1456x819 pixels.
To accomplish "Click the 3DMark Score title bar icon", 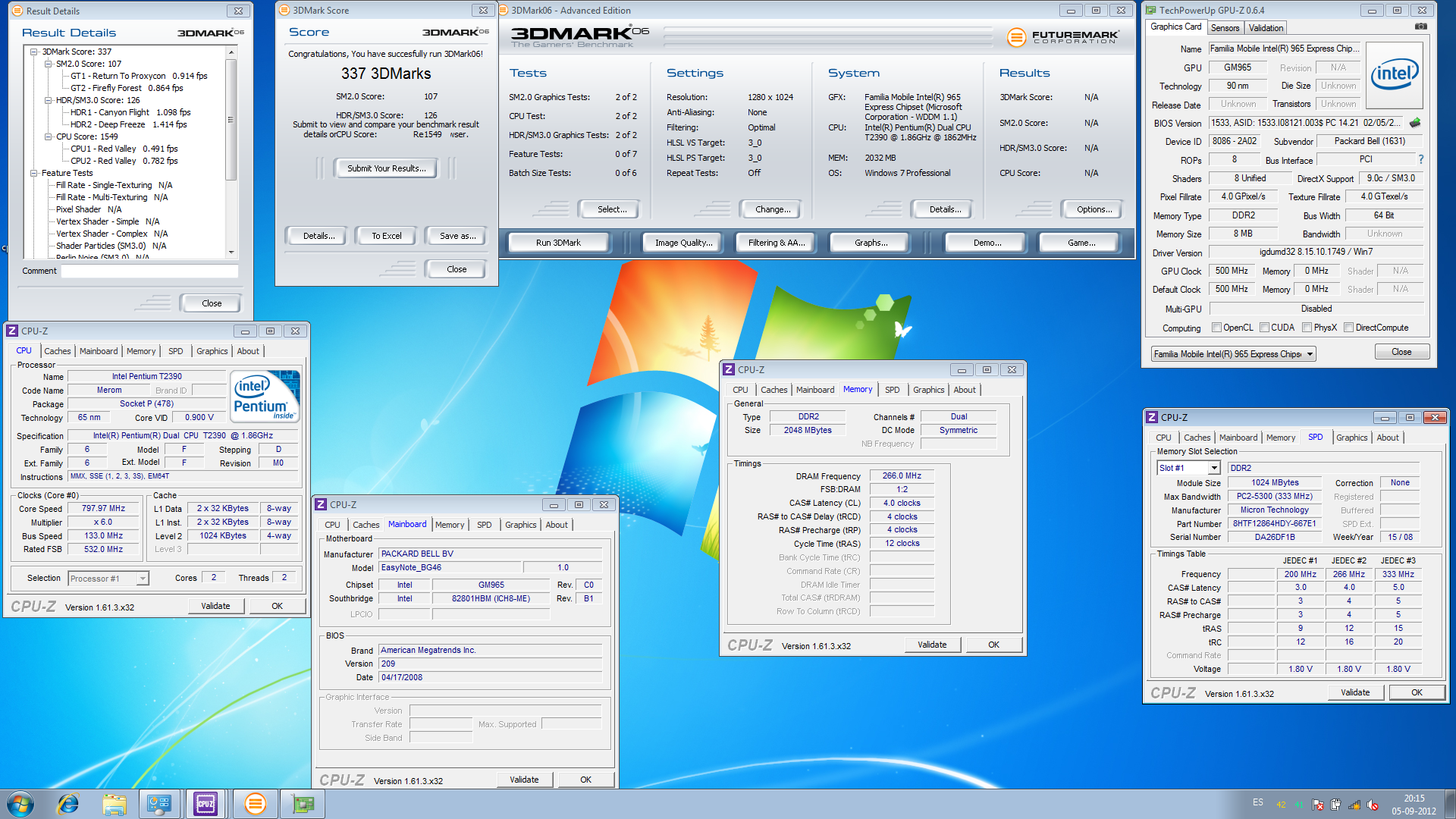I will [x=284, y=10].
